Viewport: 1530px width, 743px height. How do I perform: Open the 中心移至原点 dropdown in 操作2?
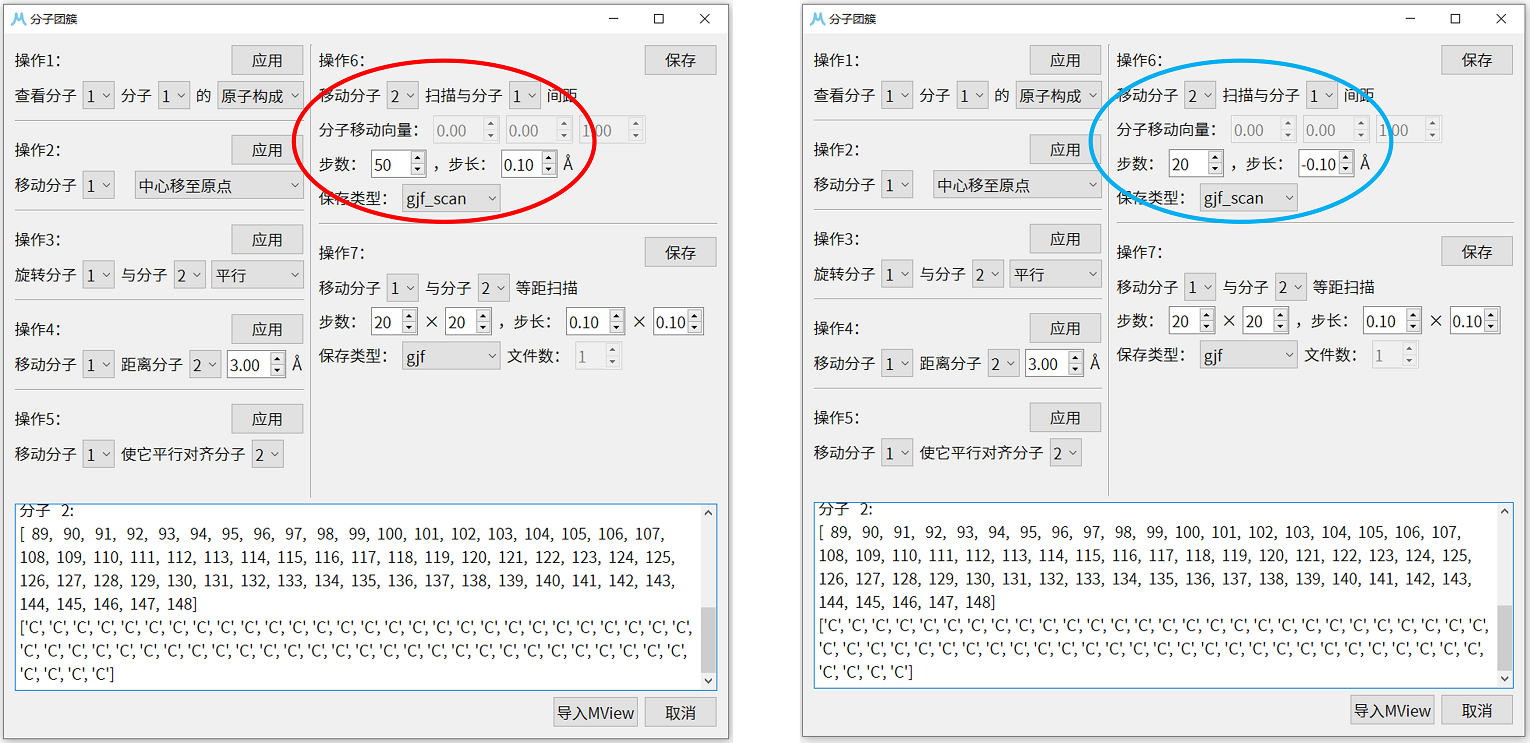click(x=219, y=184)
